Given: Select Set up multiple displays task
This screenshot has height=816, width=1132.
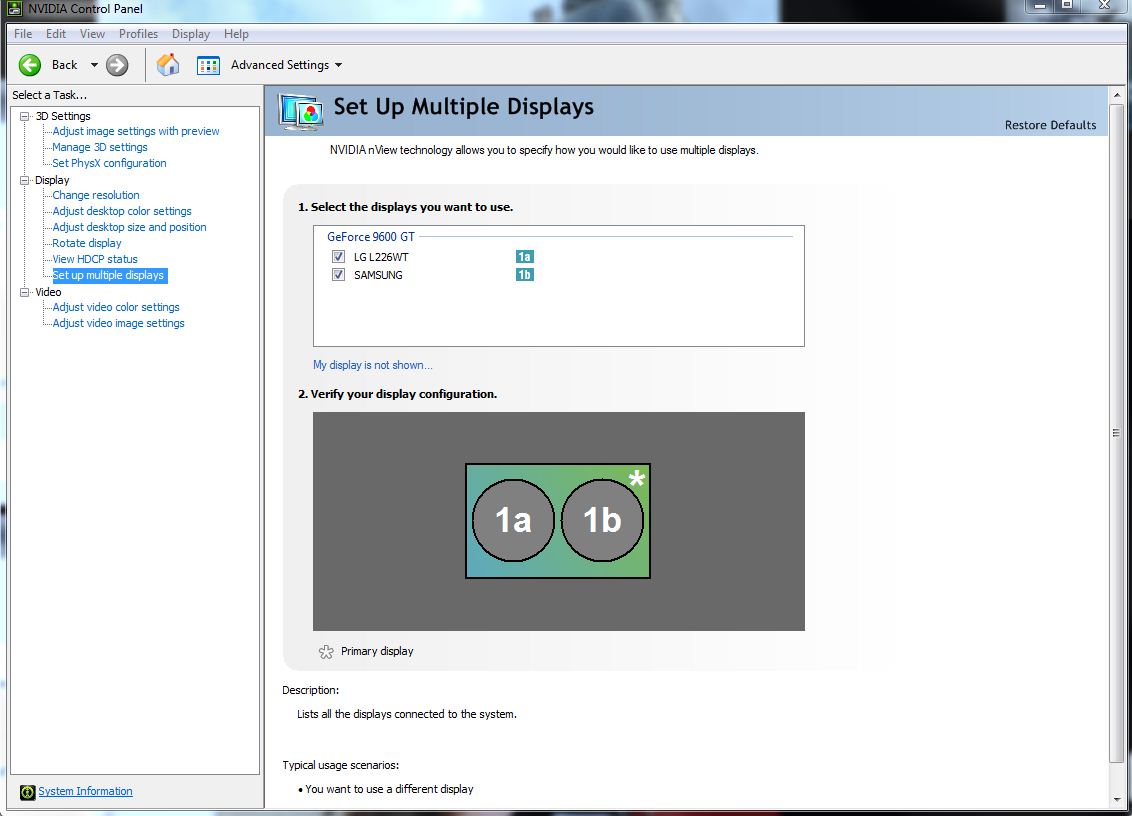Looking at the screenshot, I should (x=109, y=275).
